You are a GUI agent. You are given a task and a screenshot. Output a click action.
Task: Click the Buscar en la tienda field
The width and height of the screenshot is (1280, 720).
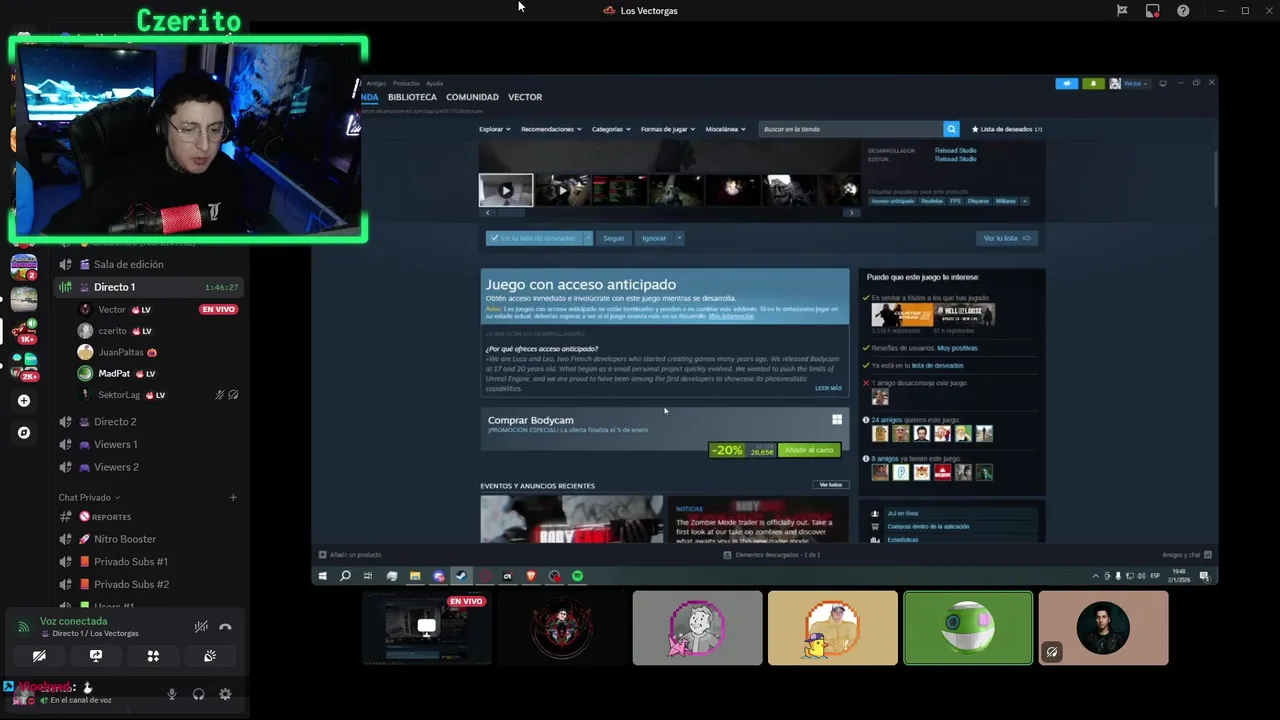(851, 129)
